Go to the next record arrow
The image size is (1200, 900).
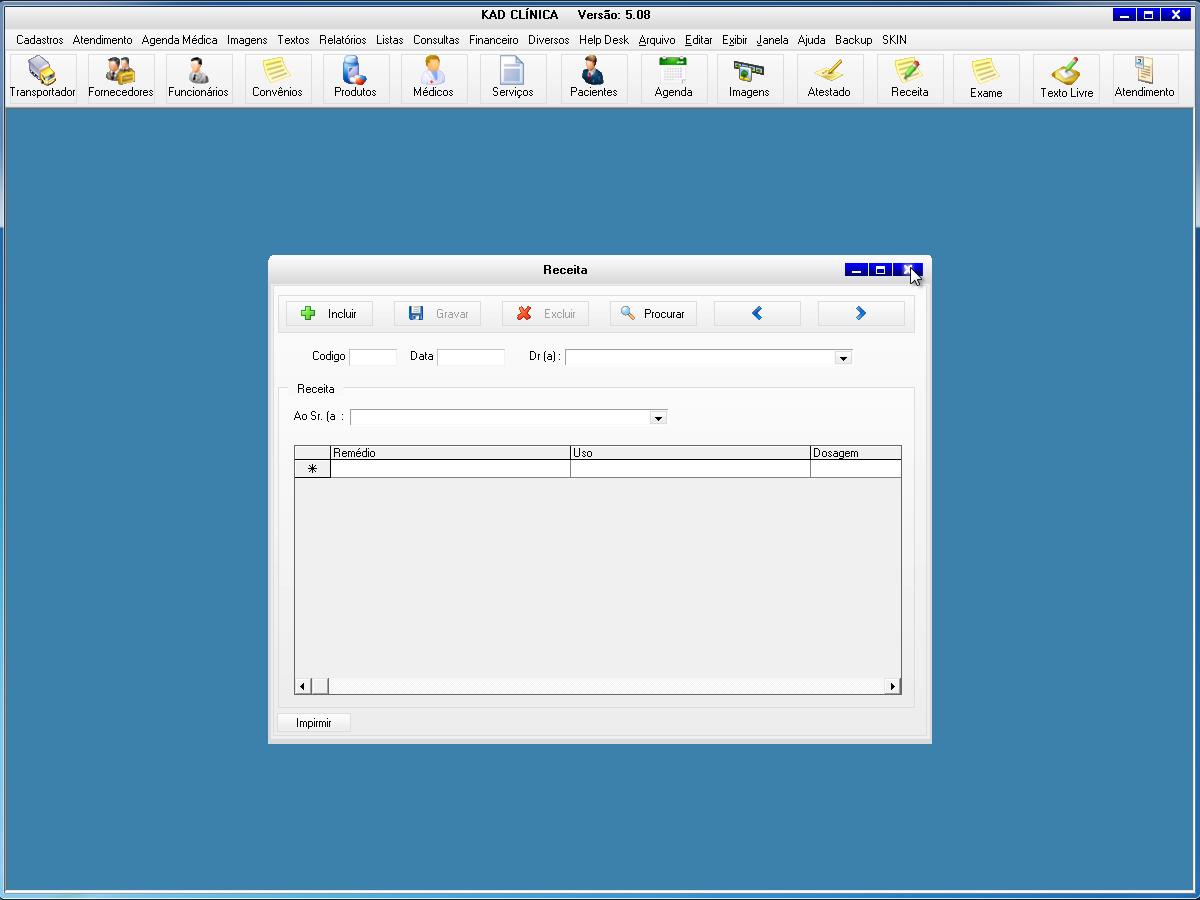[860, 314]
